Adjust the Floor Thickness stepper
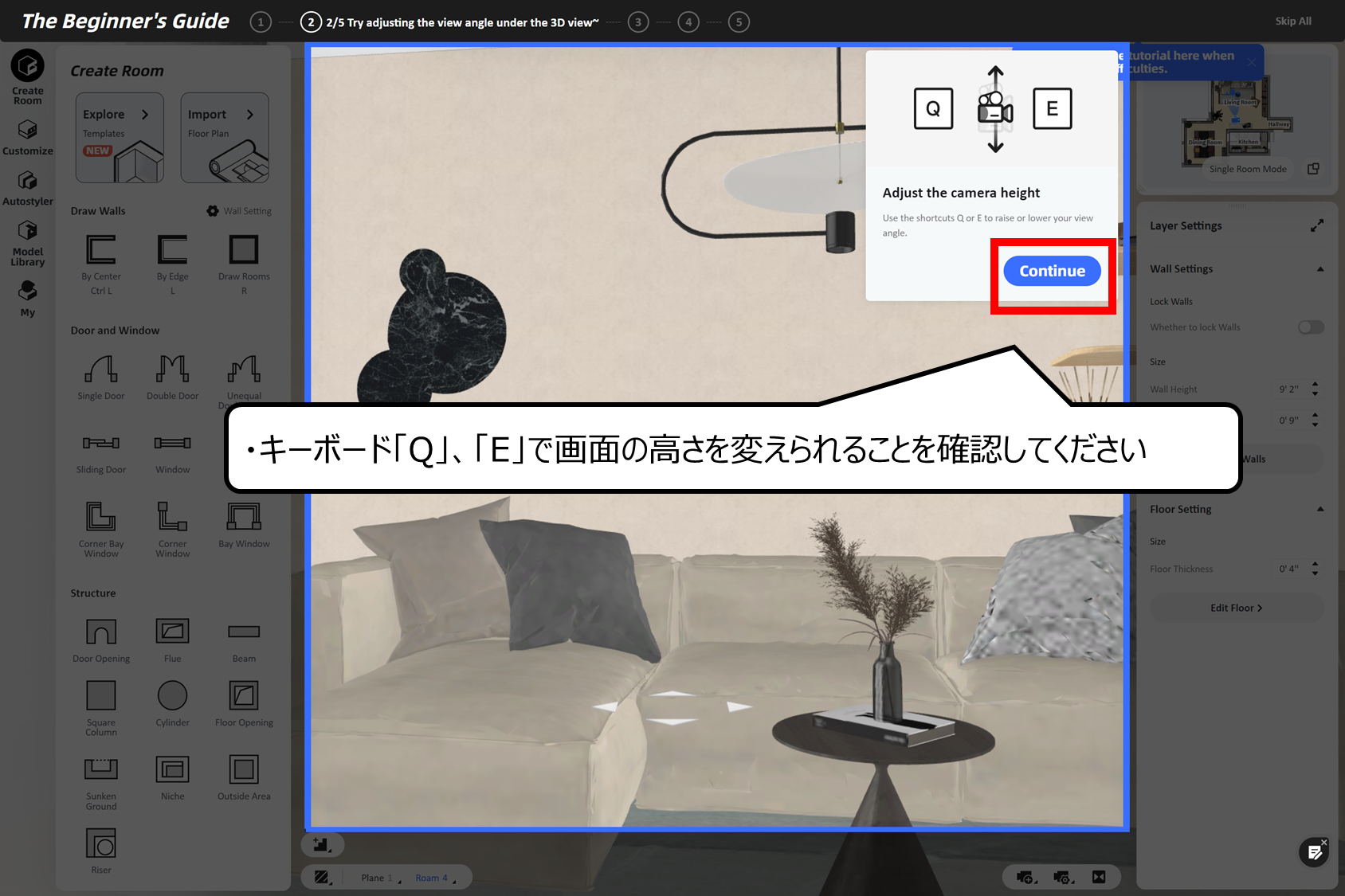1345x896 pixels. [1315, 569]
